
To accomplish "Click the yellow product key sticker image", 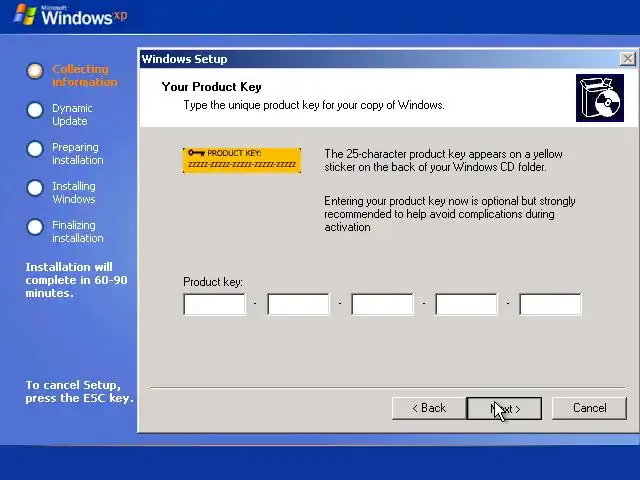I will click(242, 160).
